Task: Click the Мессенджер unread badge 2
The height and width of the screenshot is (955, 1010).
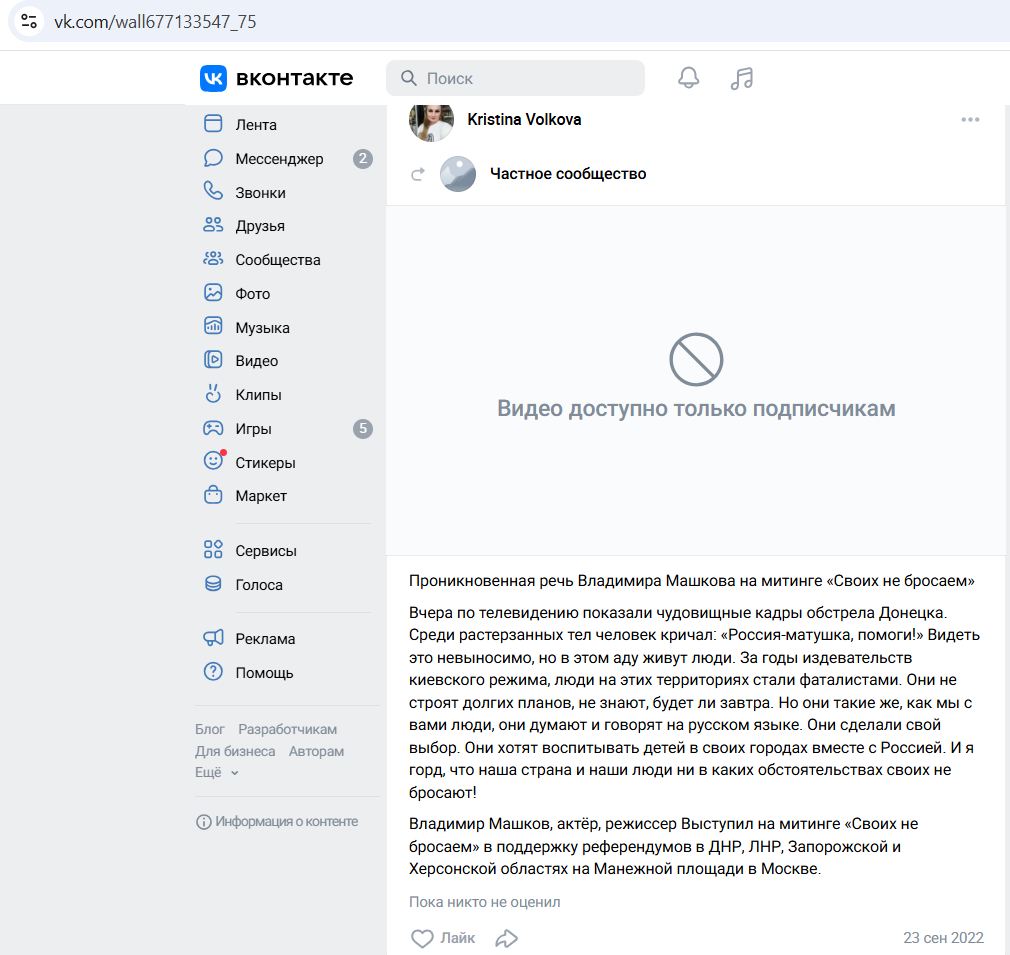Action: [x=363, y=158]
